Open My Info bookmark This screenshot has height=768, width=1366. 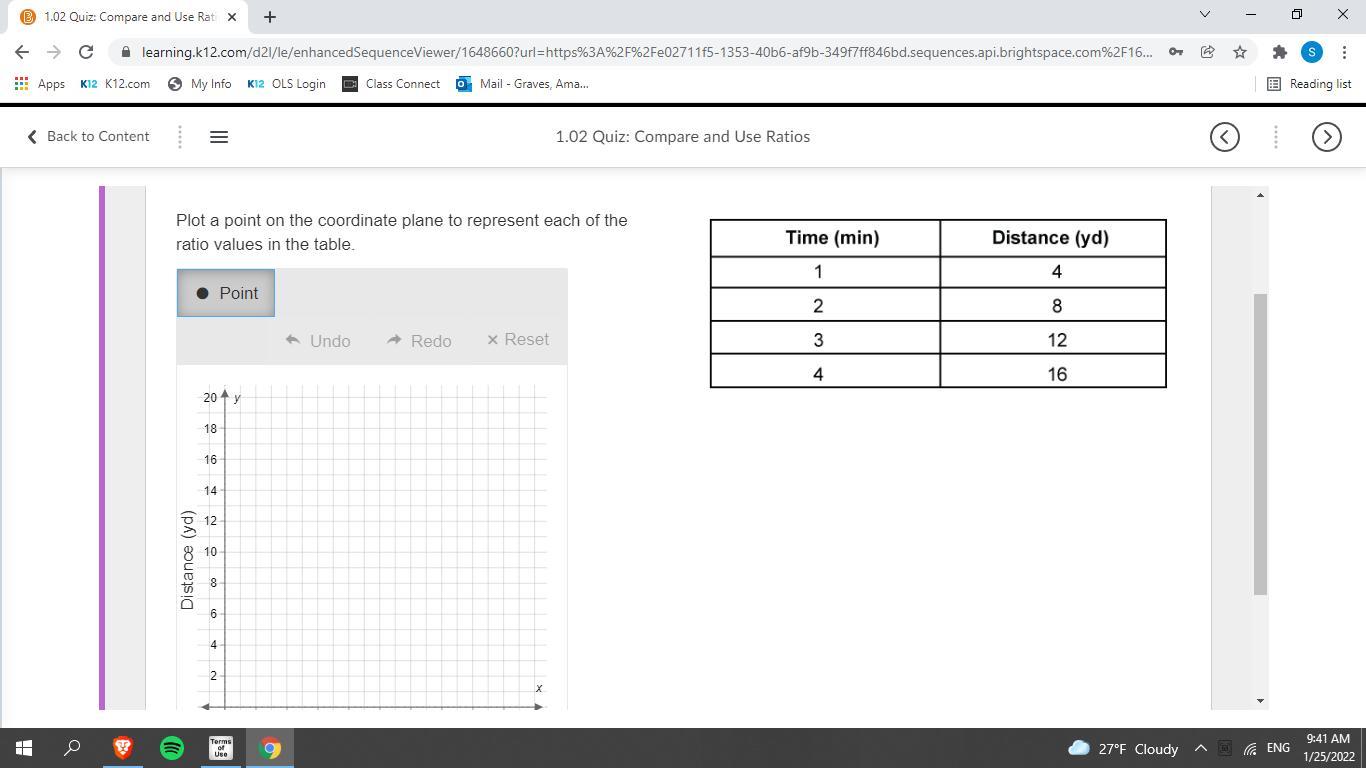click(199, 84)
